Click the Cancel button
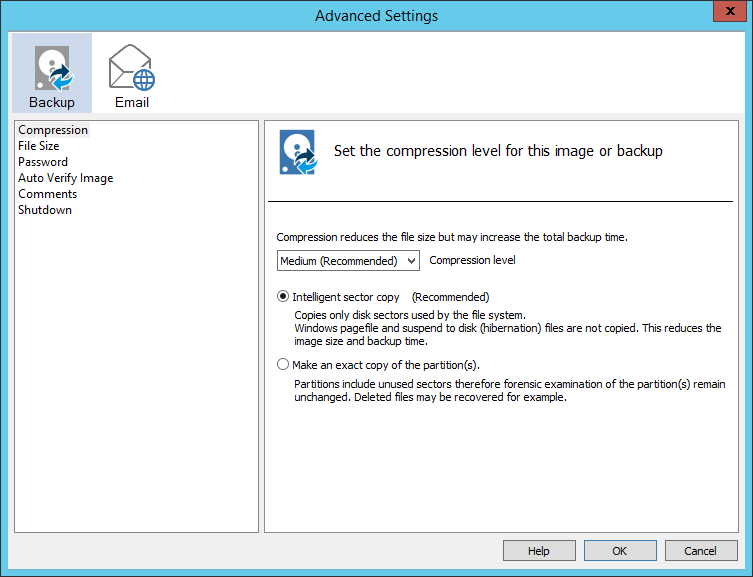The image size is (753, 577). [x=700, y=551]
